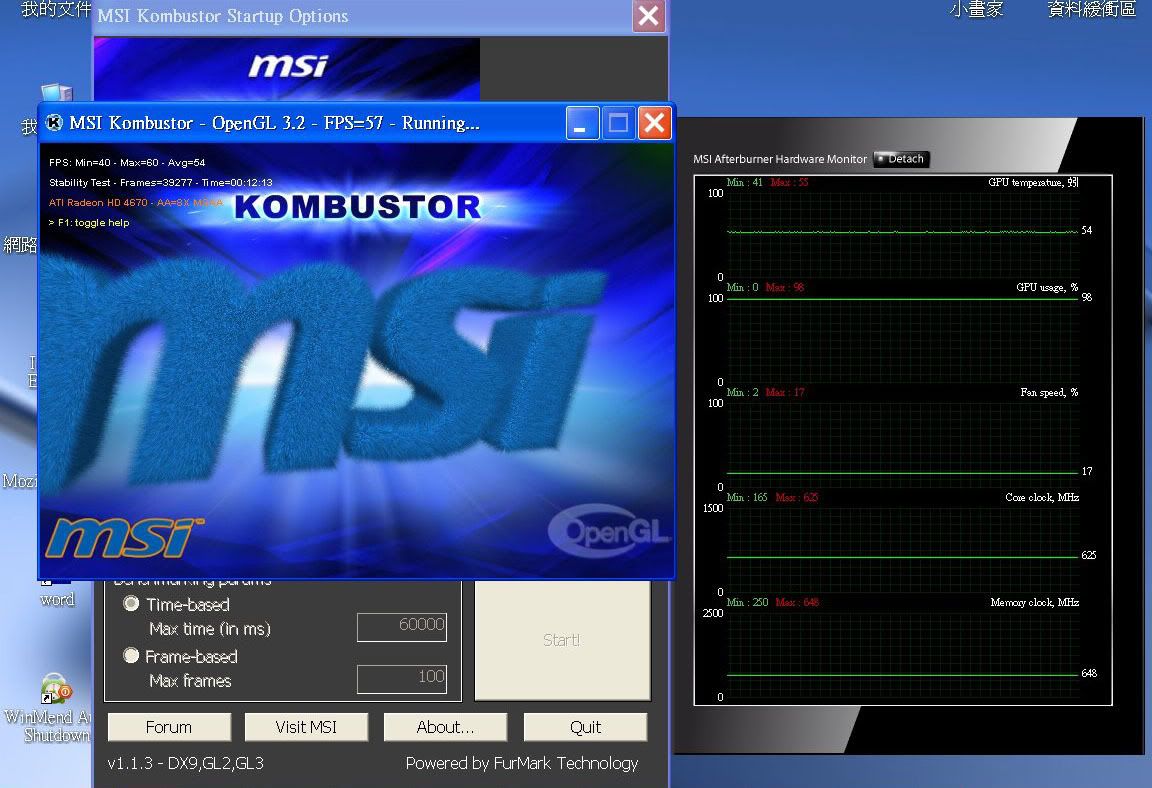Click the 'MSI Afterburner Hardware Monitor' title

[x=780, y=159]
